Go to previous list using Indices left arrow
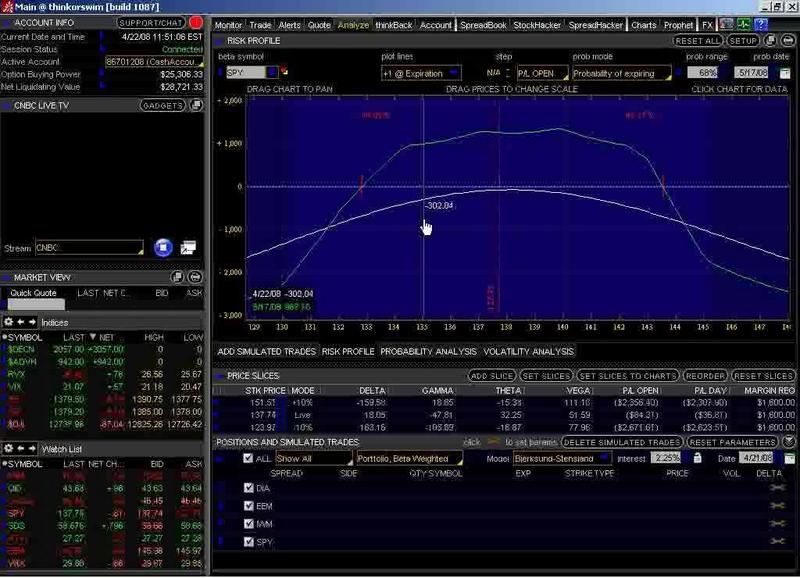 pyautogui.click(x=20, y=322)
